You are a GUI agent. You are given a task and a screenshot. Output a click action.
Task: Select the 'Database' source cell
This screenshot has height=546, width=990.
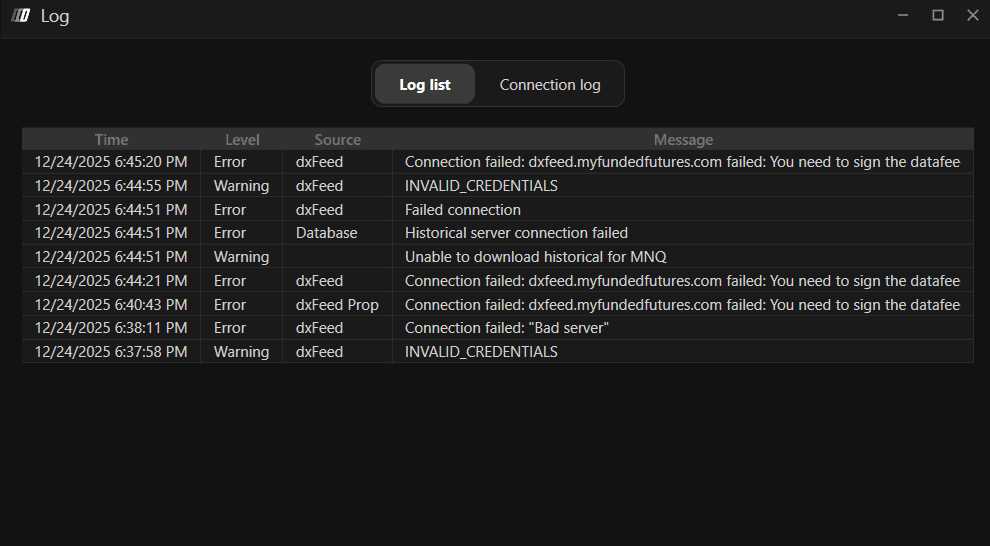pyautogui.click(x=337, y=233)
